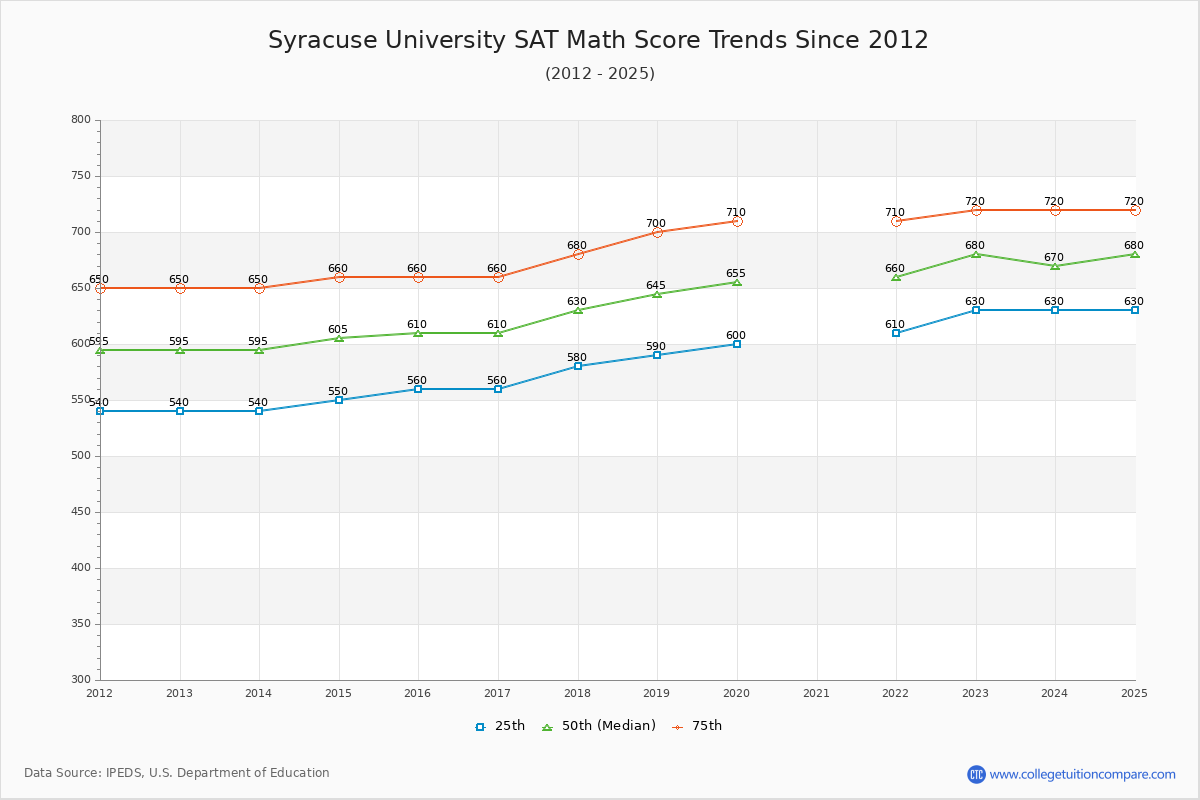
Task: Open the www.collegetuitioncompare.com link
Action: pos(1083,774)
